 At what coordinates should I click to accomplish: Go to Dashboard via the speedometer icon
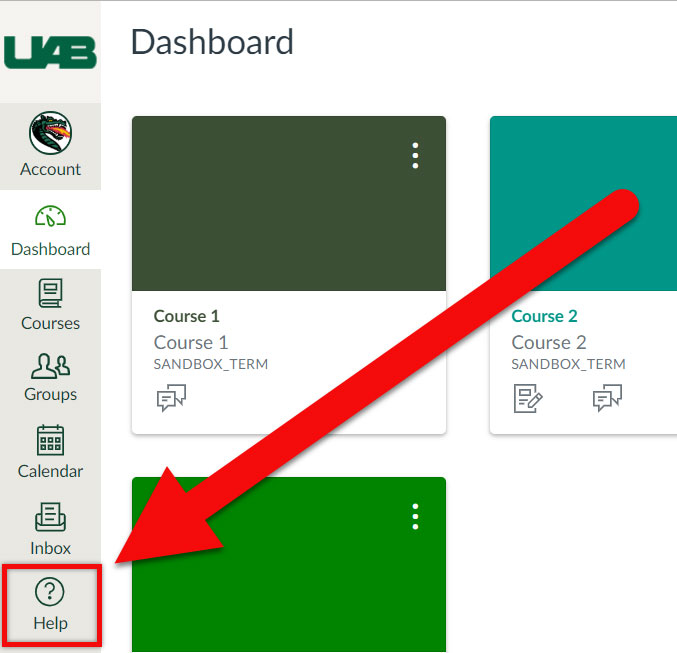(50, 216)
